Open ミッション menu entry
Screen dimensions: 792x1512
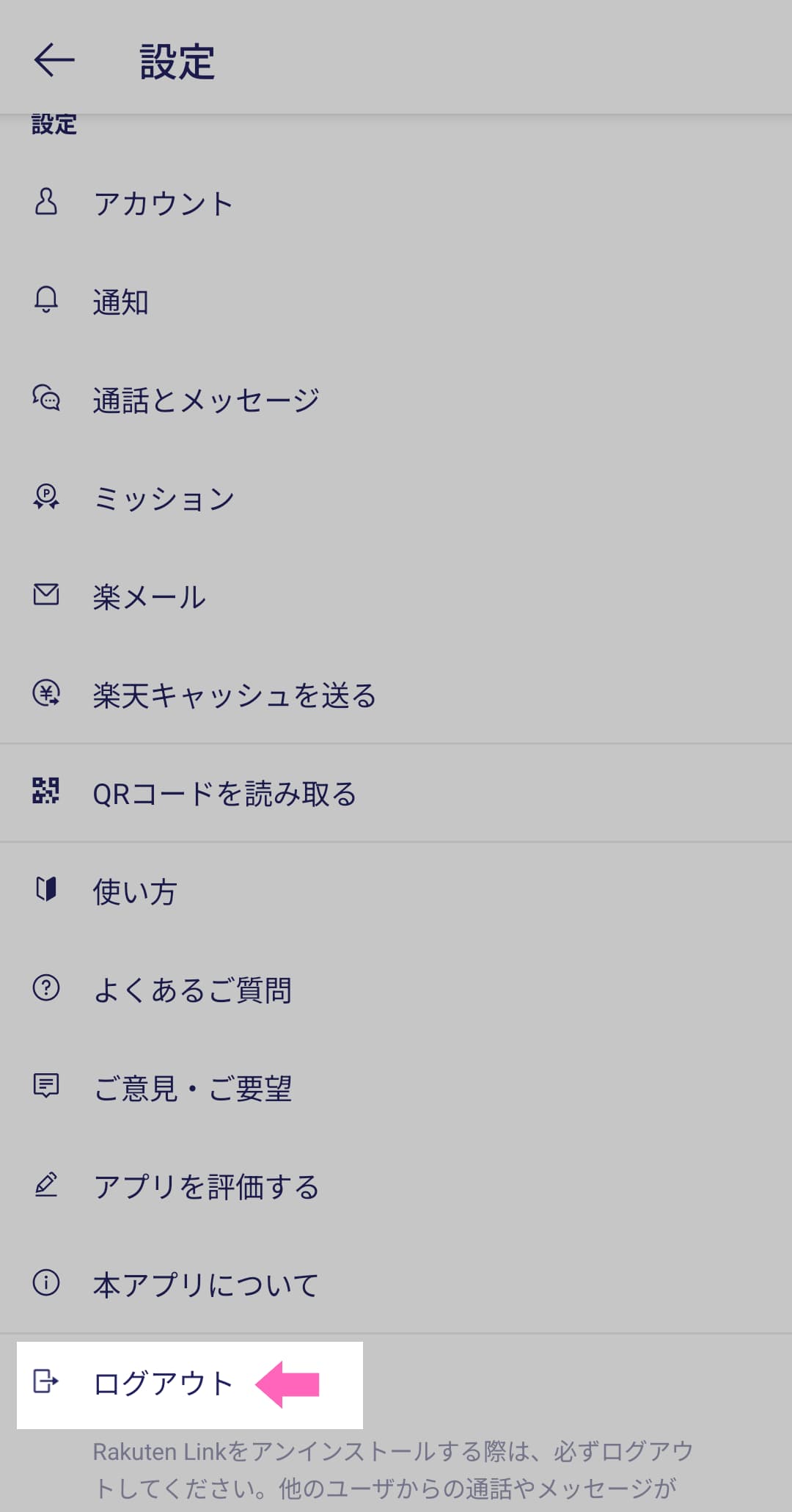[x=164, y=499]
